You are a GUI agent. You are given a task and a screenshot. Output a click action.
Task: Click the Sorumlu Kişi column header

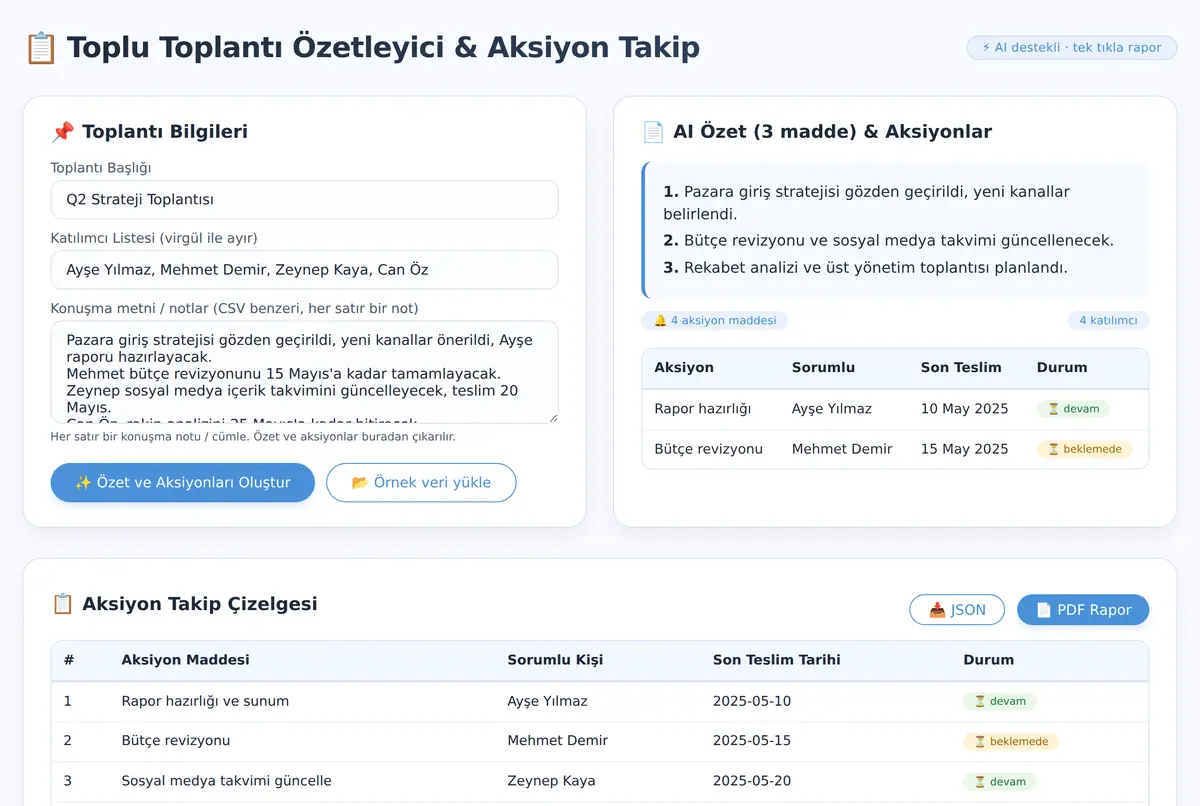pyautogui.click(x=555, y=660)
